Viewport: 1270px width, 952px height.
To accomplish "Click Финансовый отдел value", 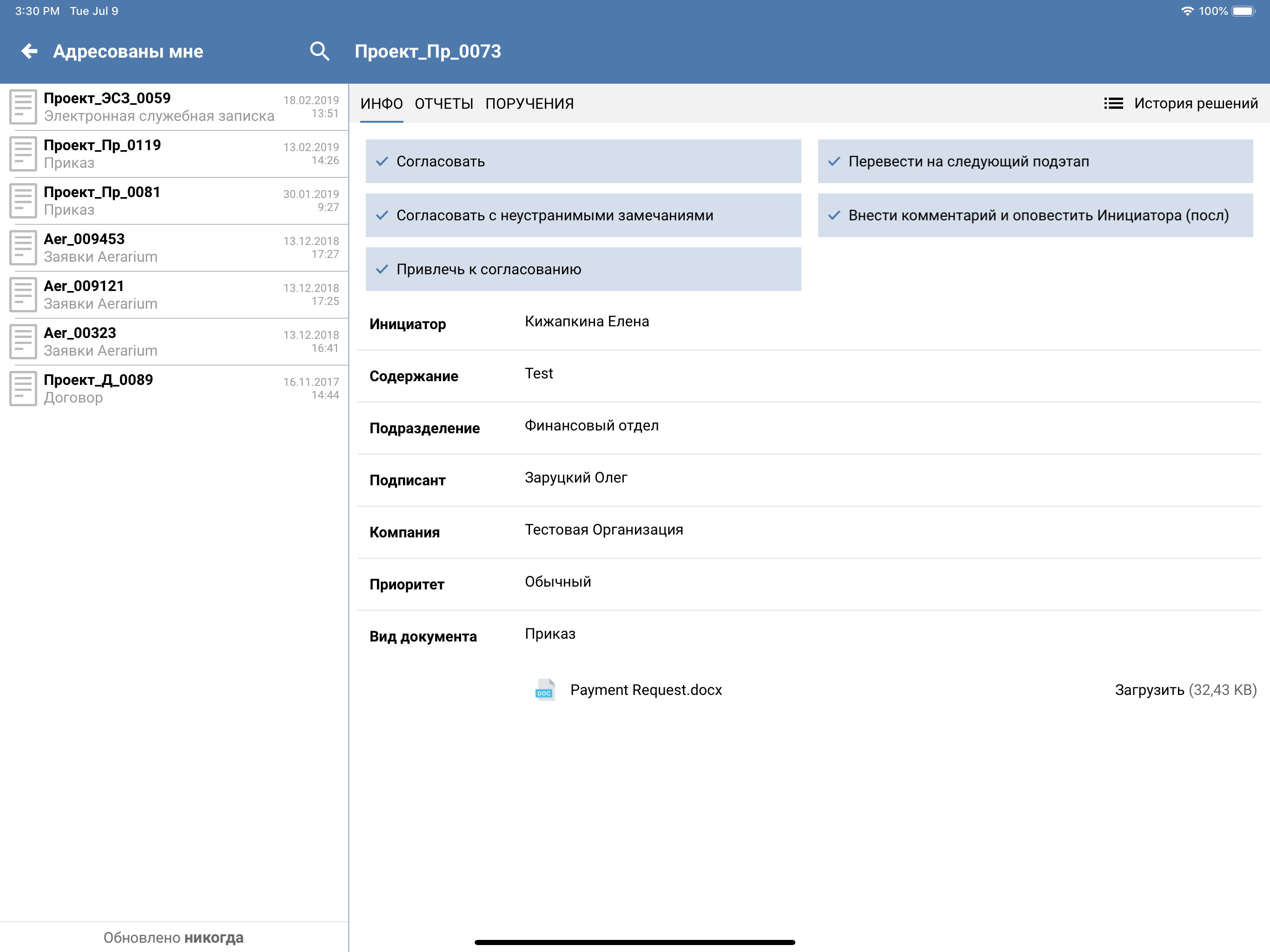I will click(591, 426).
